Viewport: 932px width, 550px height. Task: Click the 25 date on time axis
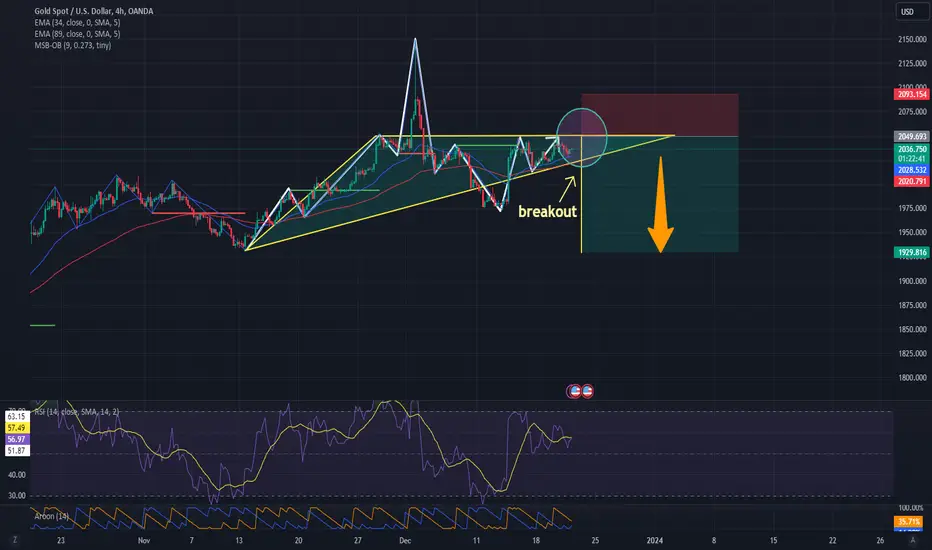click(595, 540)
